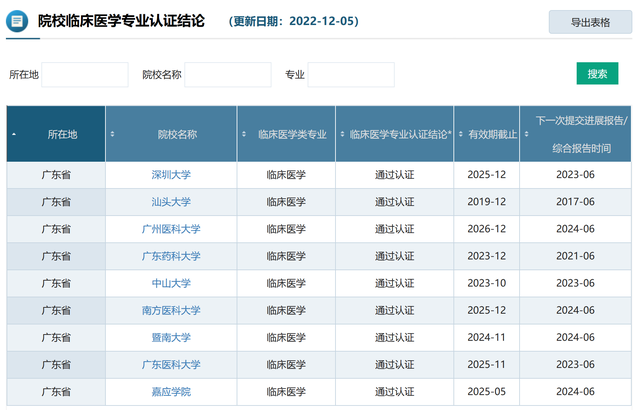Select 2025-05 in 嘉应学院 row

487,392
